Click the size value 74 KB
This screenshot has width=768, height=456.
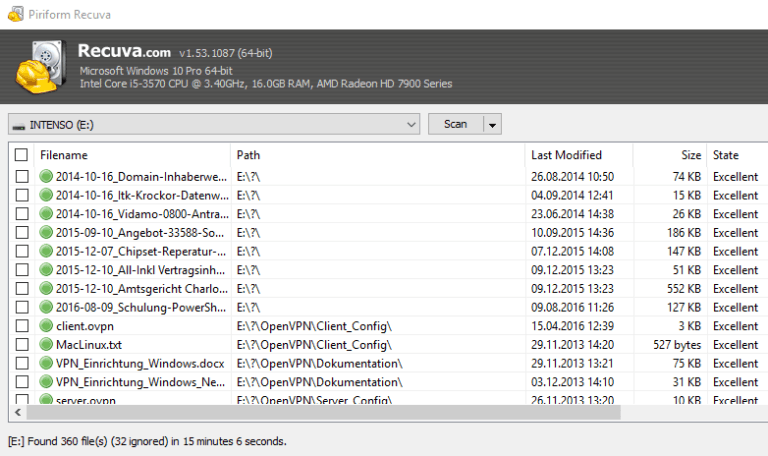point(687,176)
